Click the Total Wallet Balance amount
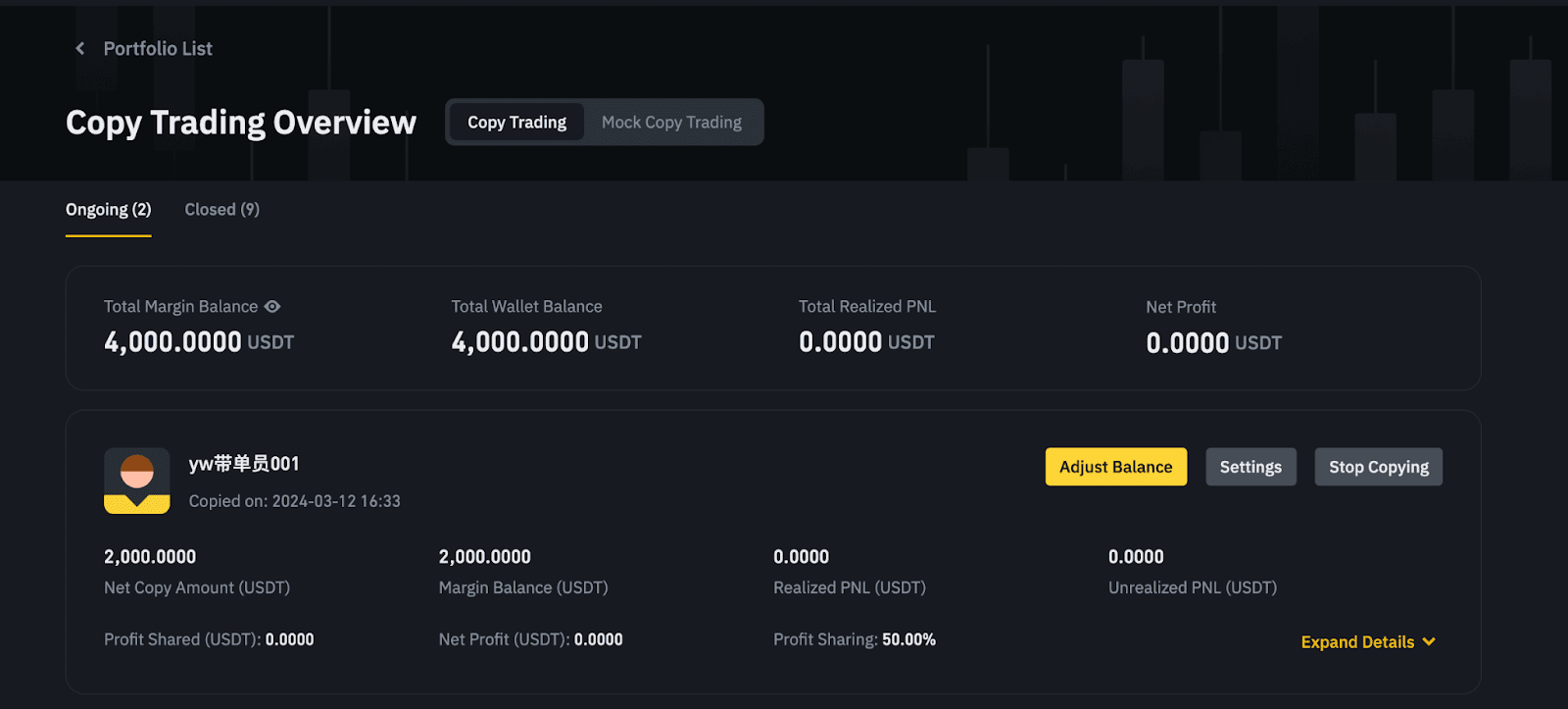The width and height of the screenshot is (1568, 709). click(x=520, y=342)
